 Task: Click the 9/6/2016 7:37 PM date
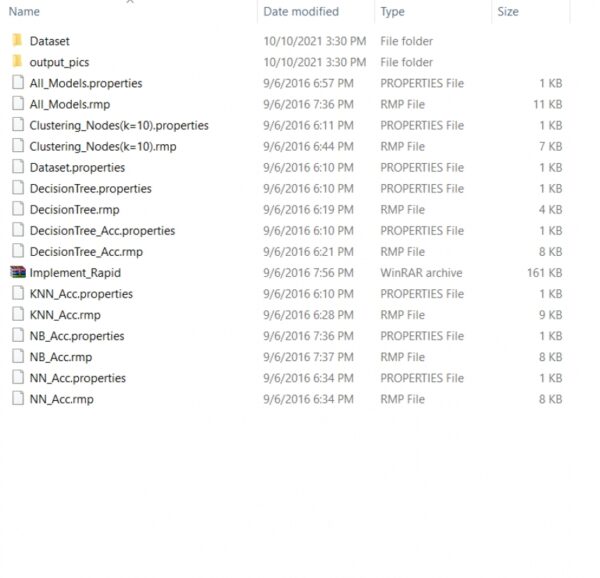pyautogui.click(x=308, y=357)
